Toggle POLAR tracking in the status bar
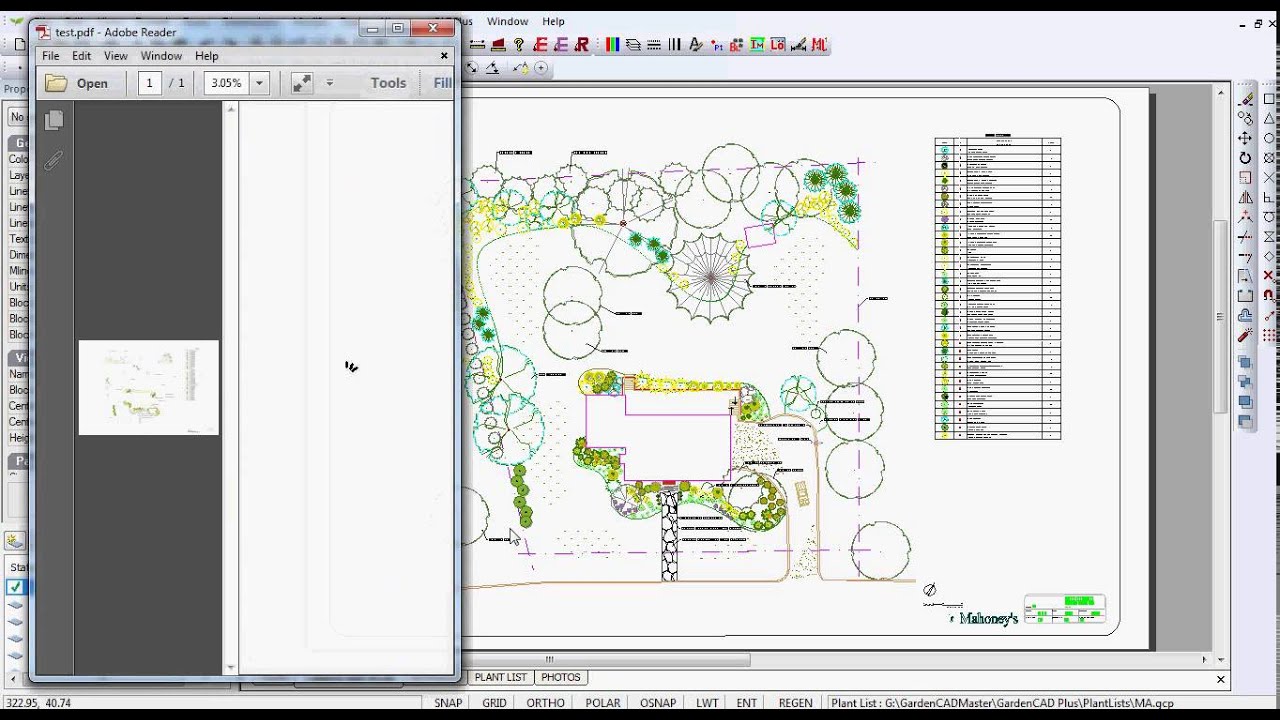The width and height of the screenshot is (1280, 720). [603, 703]
